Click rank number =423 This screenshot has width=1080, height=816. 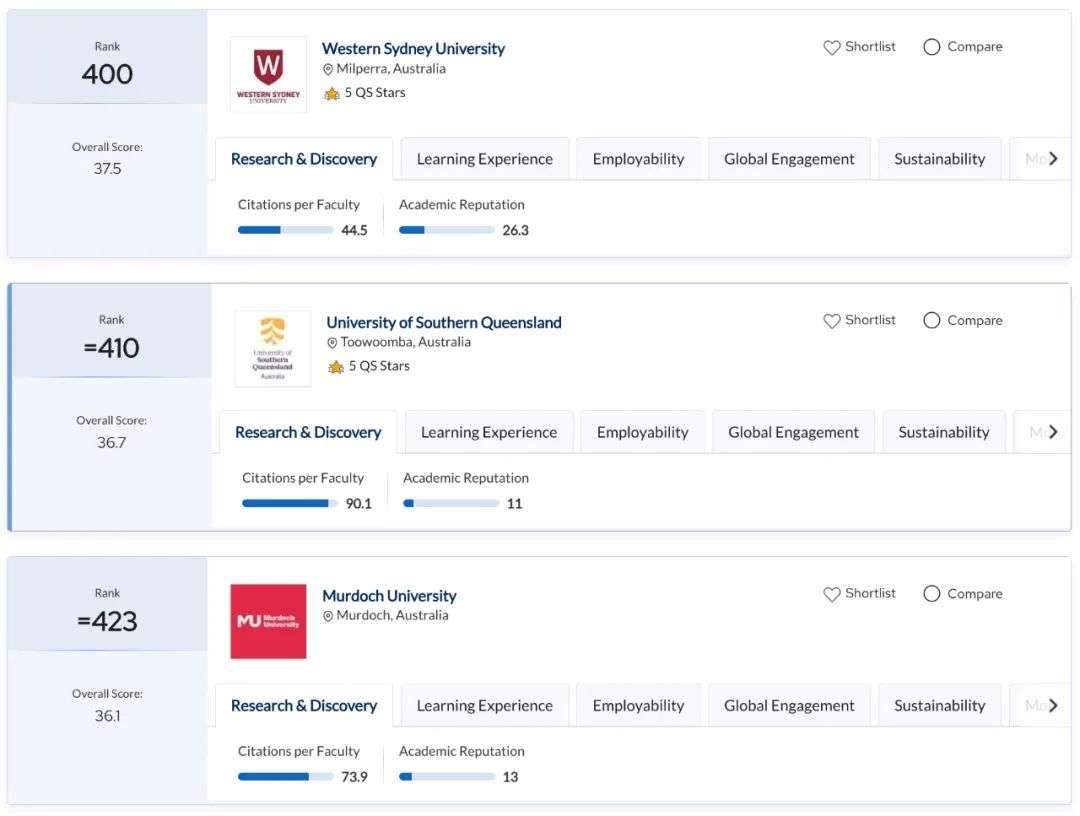click(x=107, y=621)
